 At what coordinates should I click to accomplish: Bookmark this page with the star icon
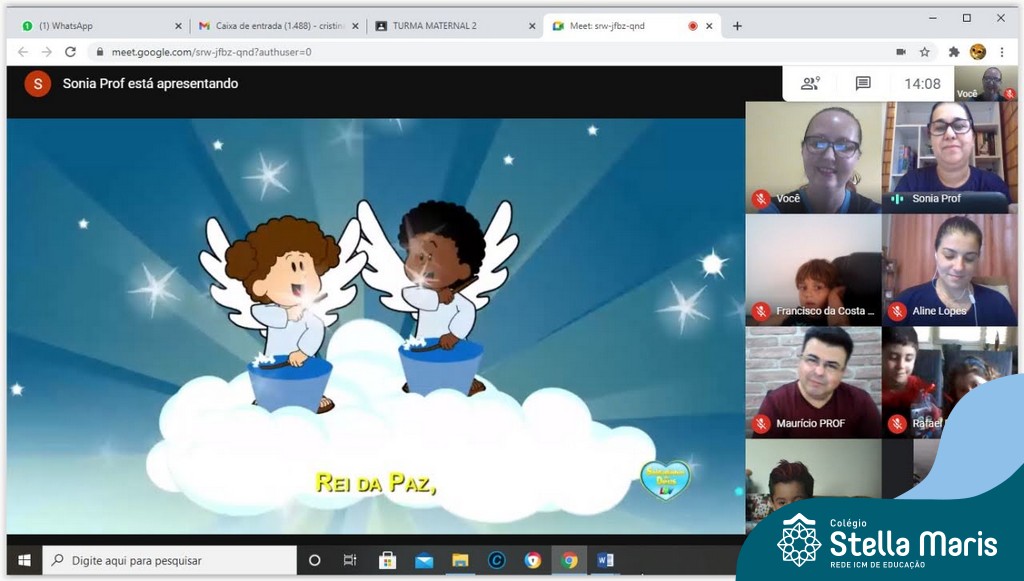point(925,52)
